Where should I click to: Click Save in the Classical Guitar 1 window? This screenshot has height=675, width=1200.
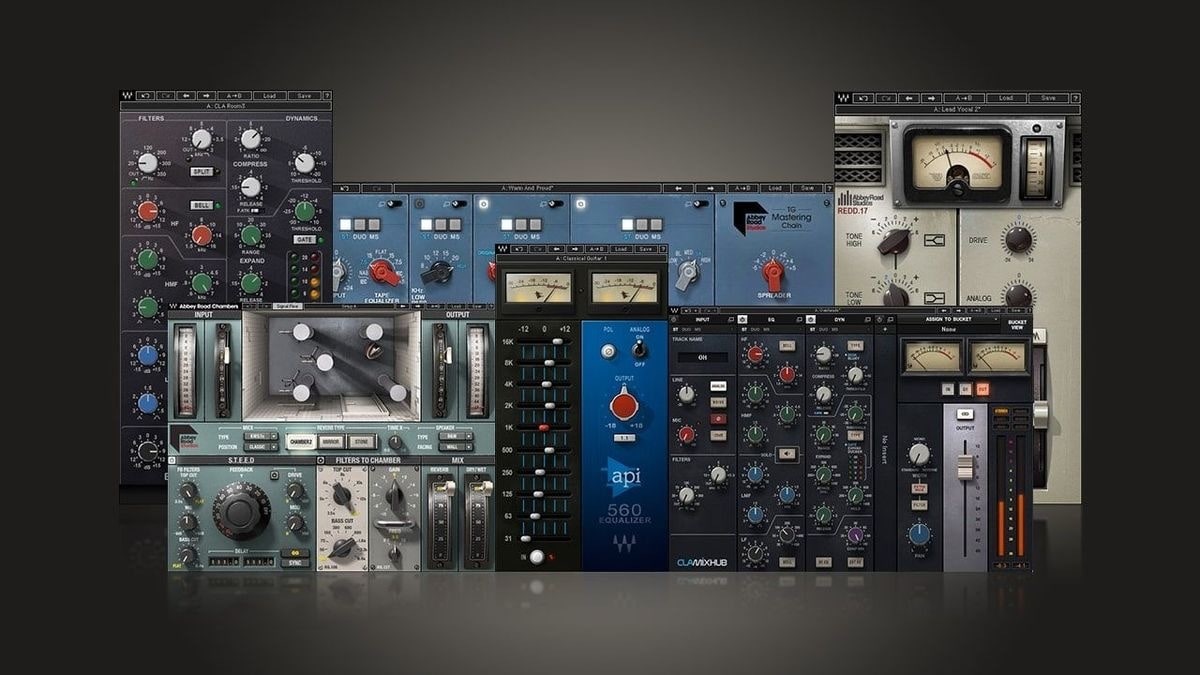[x=646, y=248]
